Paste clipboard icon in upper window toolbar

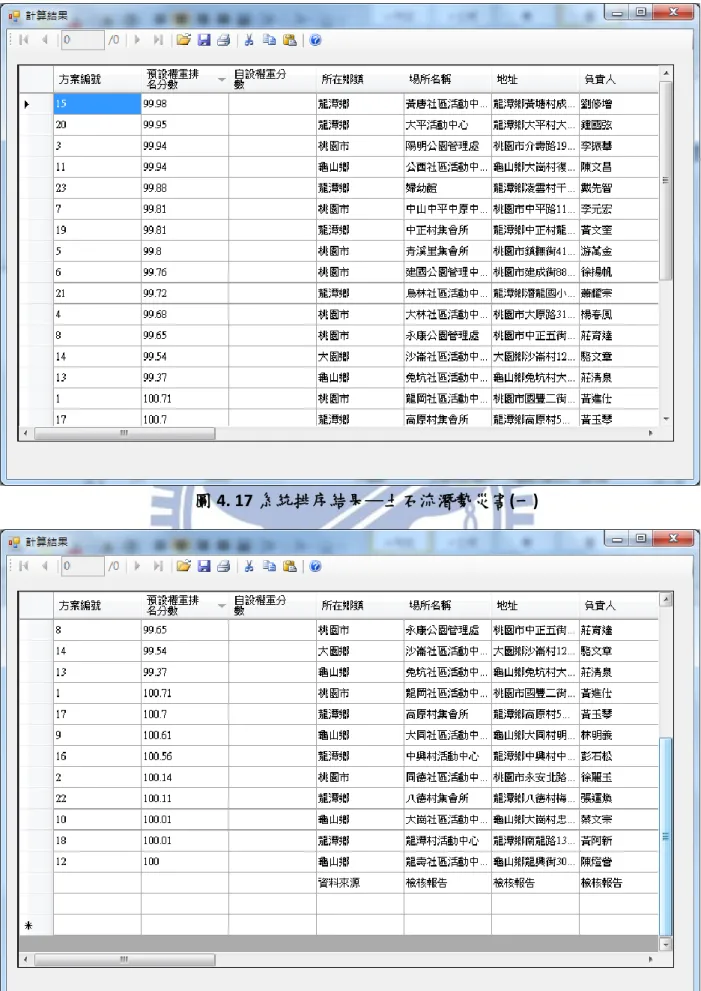click(290, 40)
